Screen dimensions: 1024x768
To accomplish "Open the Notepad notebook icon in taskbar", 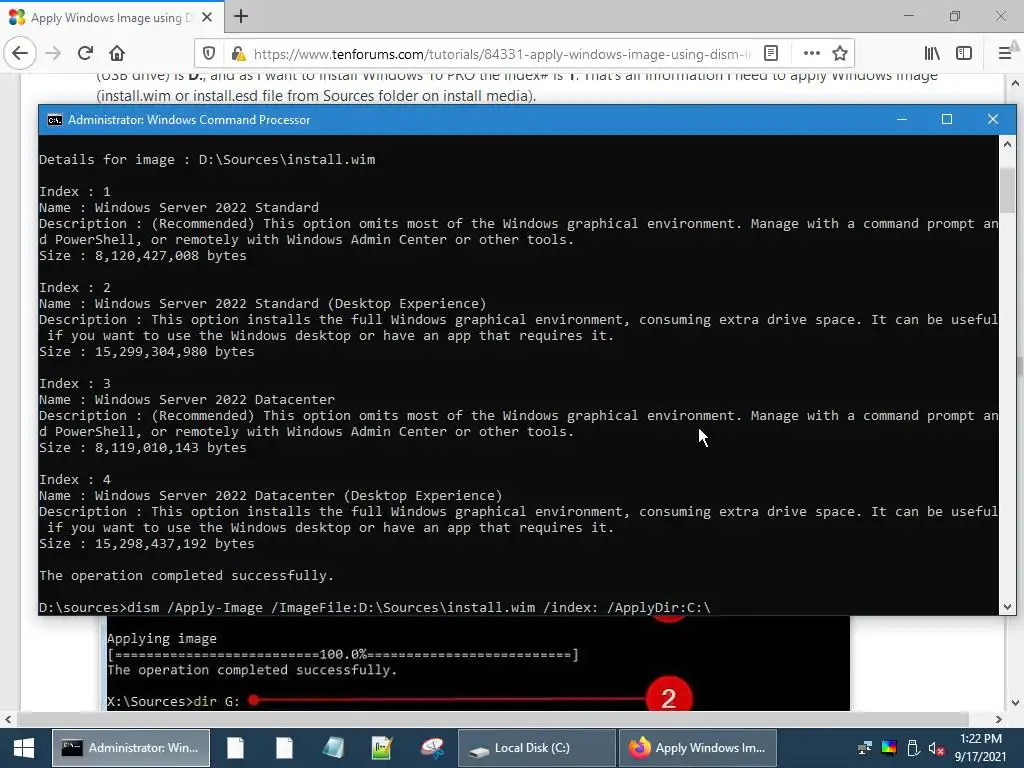I will point(333,748).
